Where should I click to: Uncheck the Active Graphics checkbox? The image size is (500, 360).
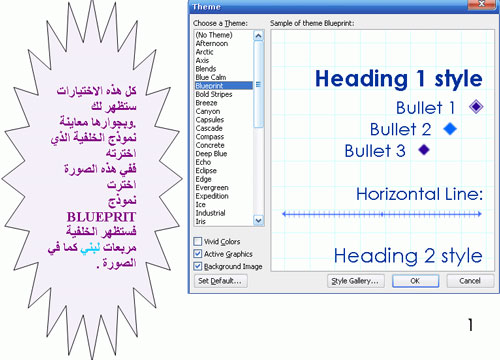(x=198, y=254)
